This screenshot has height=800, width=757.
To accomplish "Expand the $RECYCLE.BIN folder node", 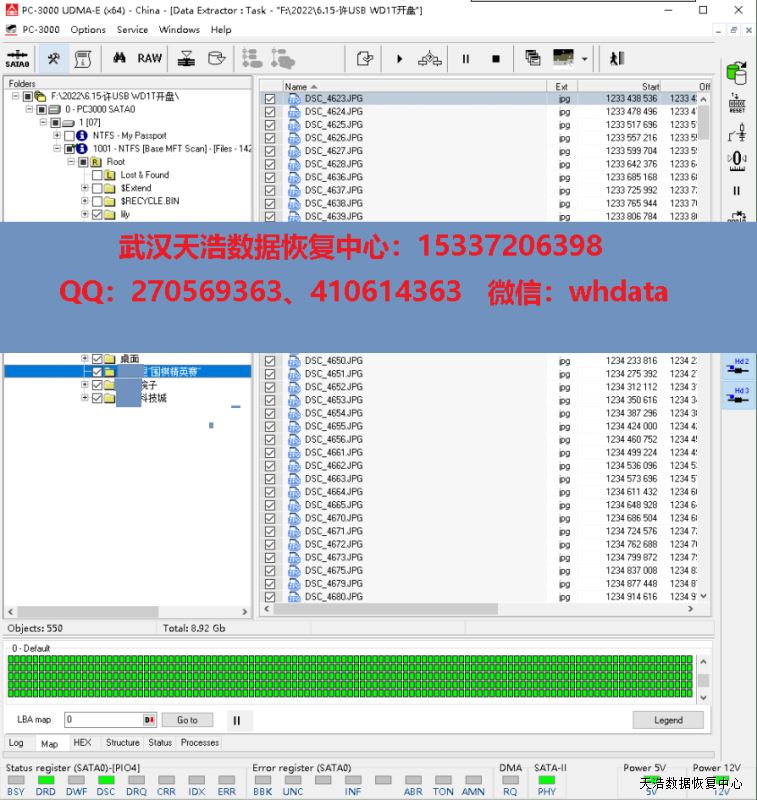I will (85, 201).
